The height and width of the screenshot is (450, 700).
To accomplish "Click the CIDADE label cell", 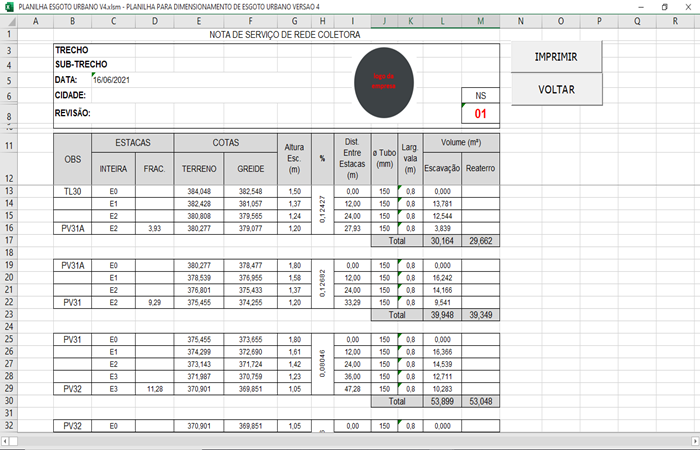I will (71, 96).
